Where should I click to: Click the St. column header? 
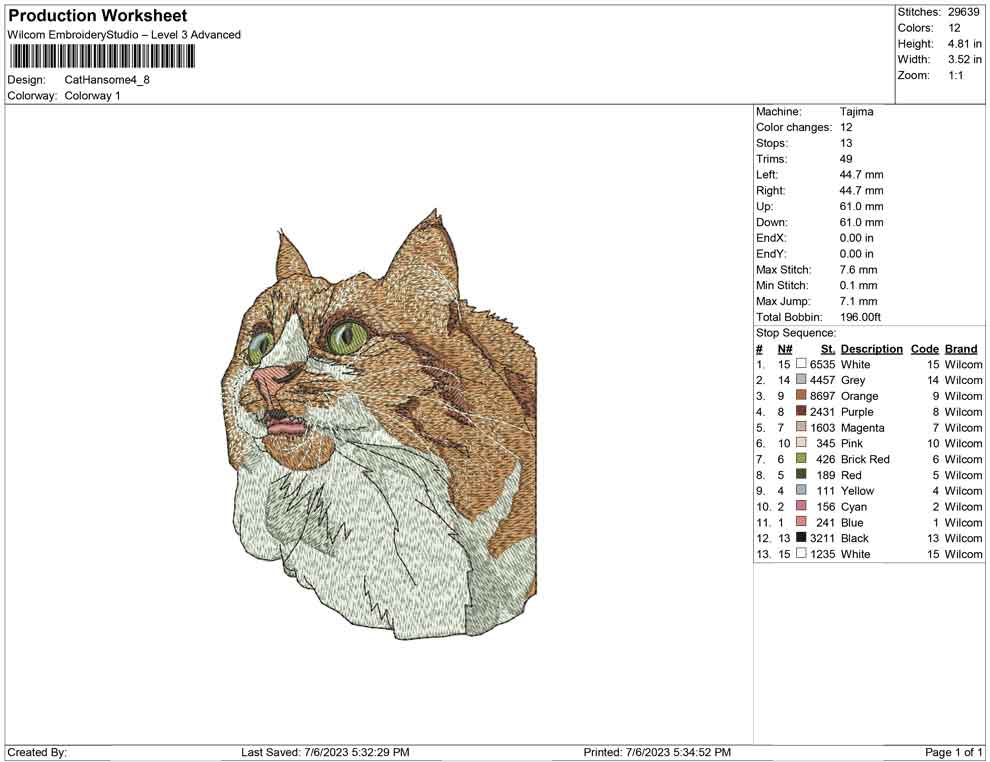(828, 348)
